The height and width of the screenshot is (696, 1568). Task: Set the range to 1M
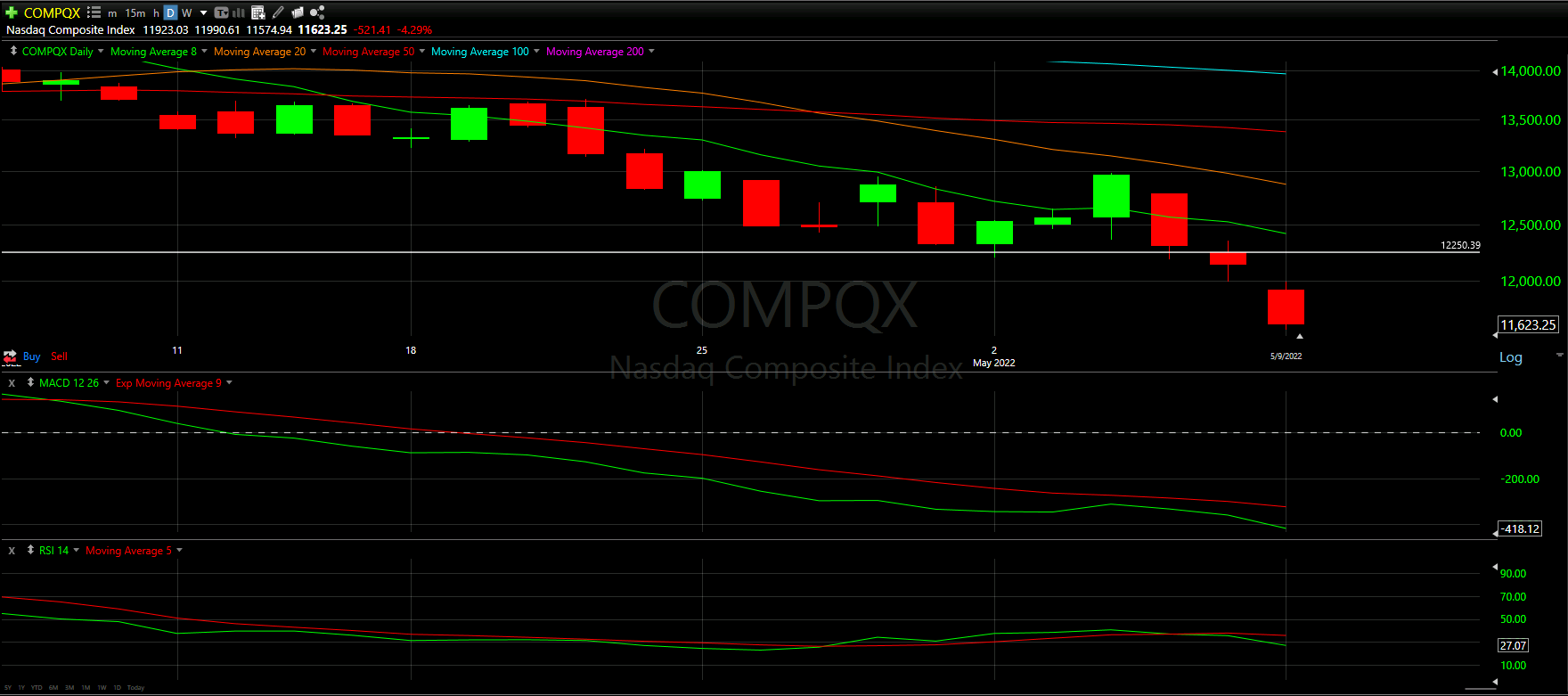[x=86, y=687]
